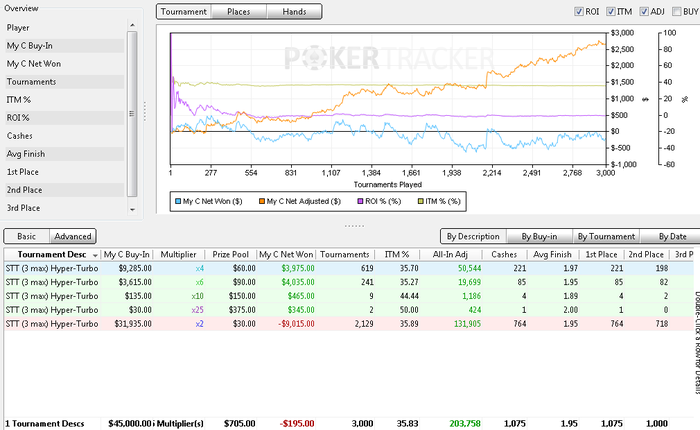The height and width of the screenshot is (430, 700).
Task: Sort by Prize Pool column header
Action: pyautogui.click(x=231, y=255)
